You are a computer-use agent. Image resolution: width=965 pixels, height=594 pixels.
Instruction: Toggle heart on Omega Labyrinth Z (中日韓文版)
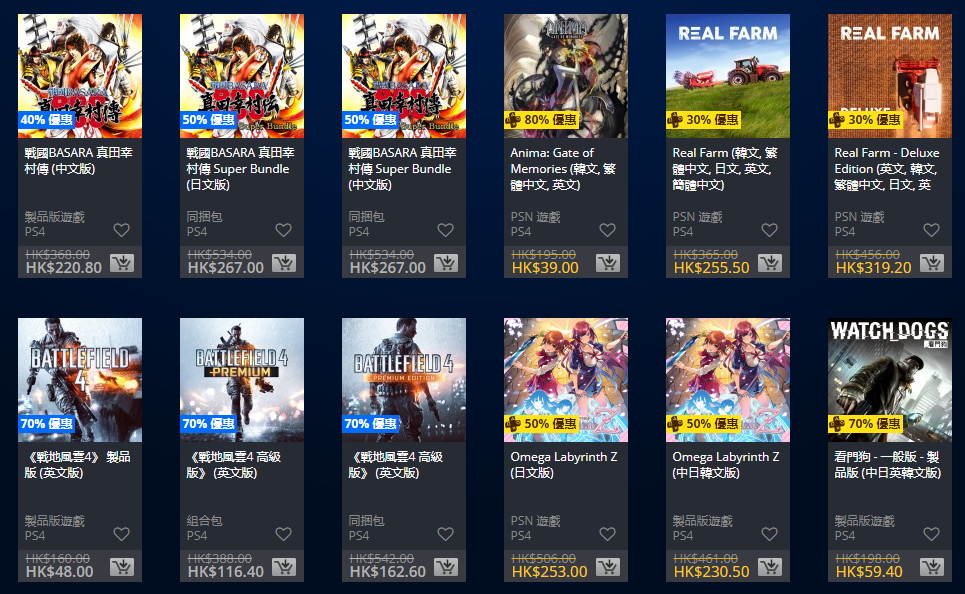[x=770, y=534]
